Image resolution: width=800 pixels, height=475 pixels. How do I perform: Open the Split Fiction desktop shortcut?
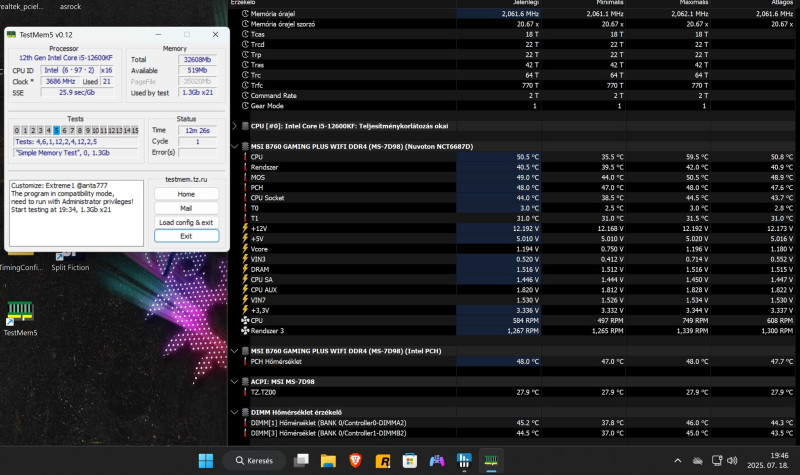coord(70,261)
